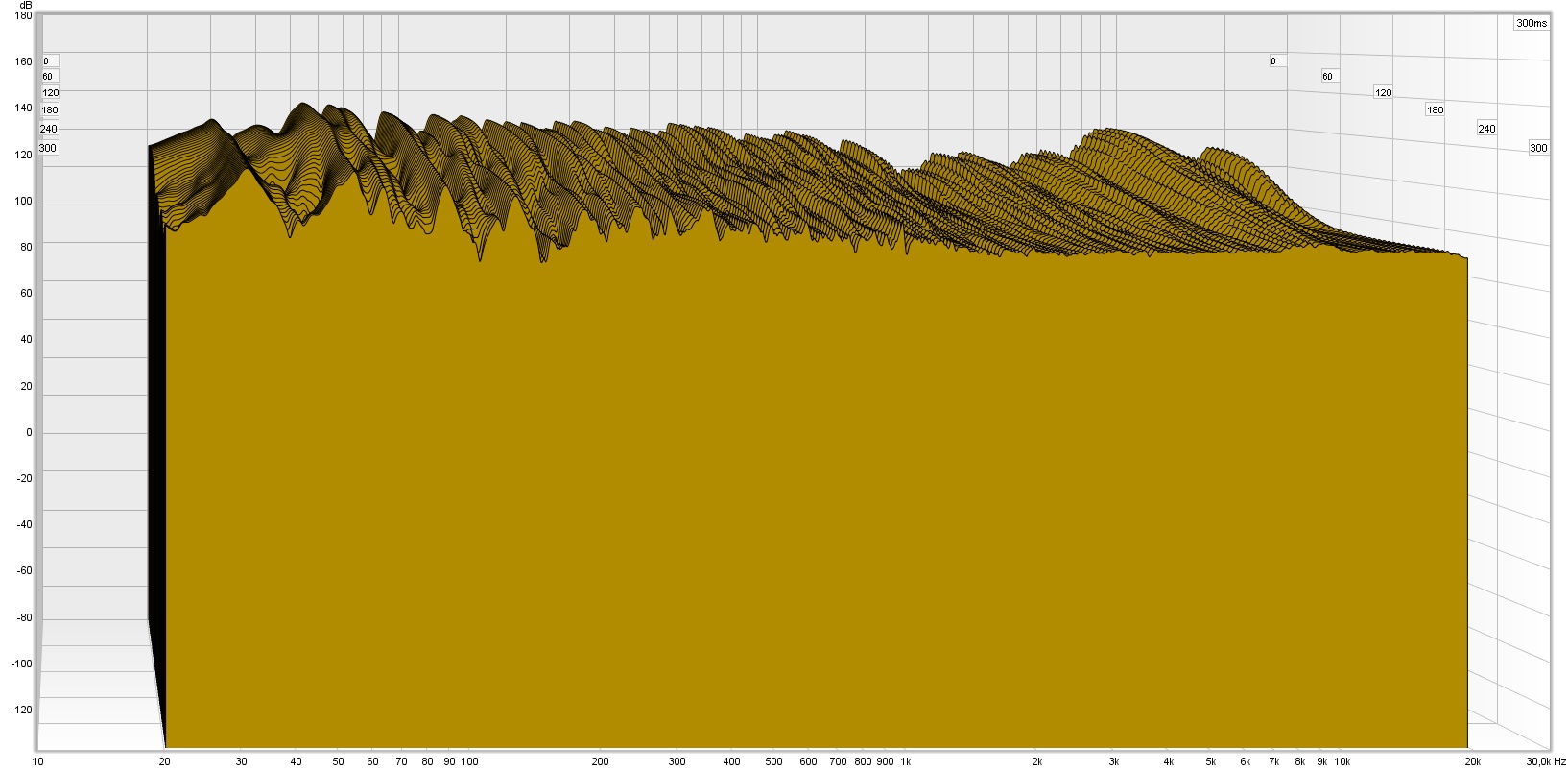This screenshot has height=771, width=1568.
Task: Click the 20 mark on the dB axis
Action: click(x=27, y=387)
